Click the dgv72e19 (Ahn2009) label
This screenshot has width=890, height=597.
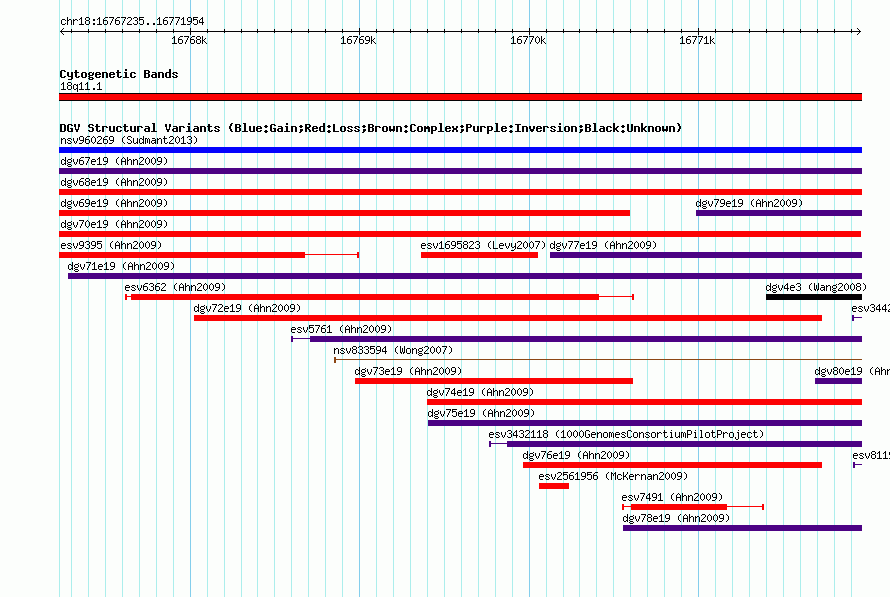click(x=247, y=308)
